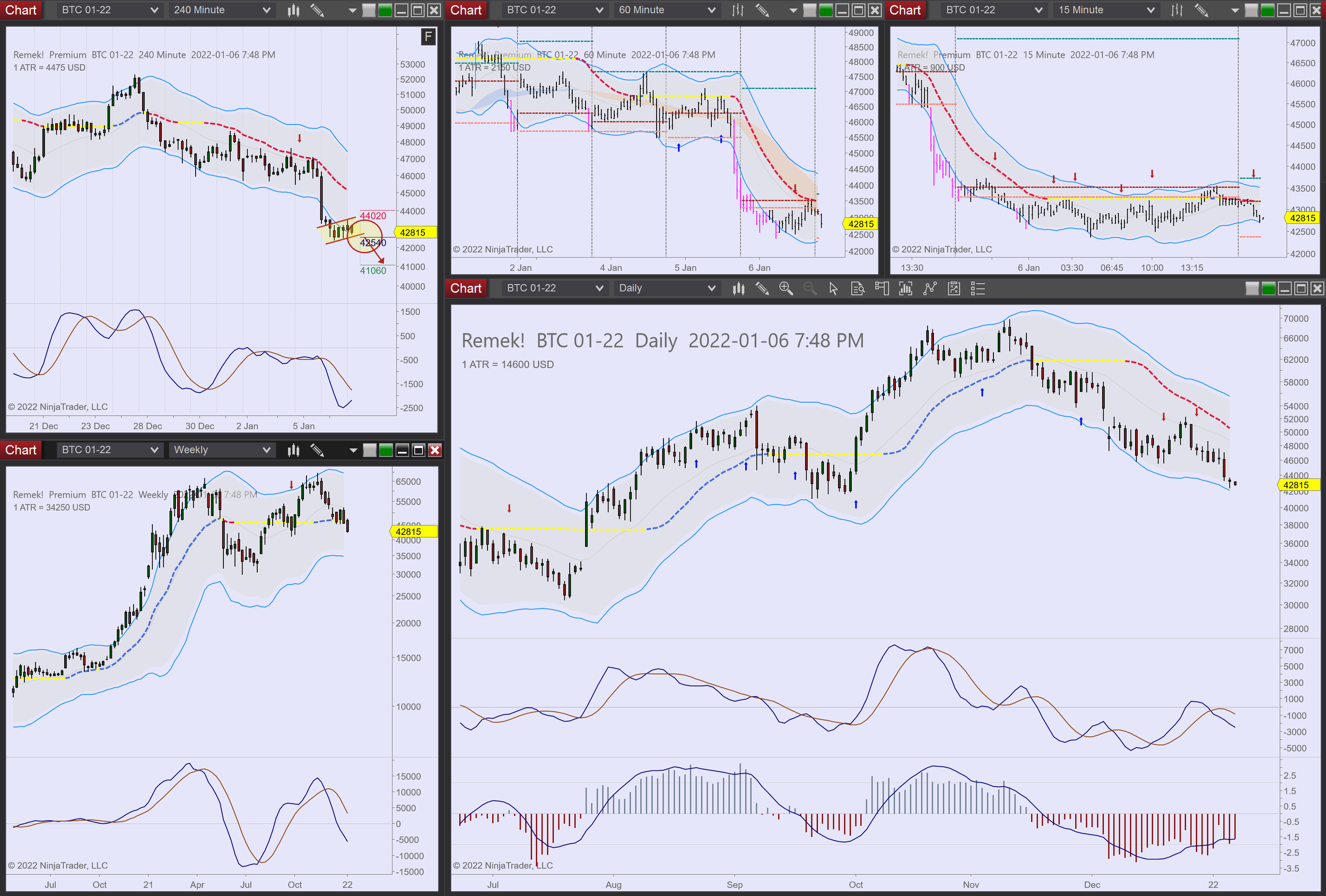Open Data Box icon on Daily chart

tap(857, 288)
